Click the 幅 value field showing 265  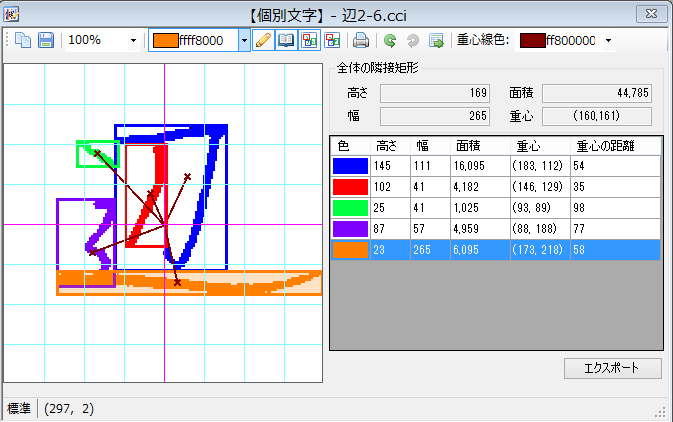[x=435, y=116]
